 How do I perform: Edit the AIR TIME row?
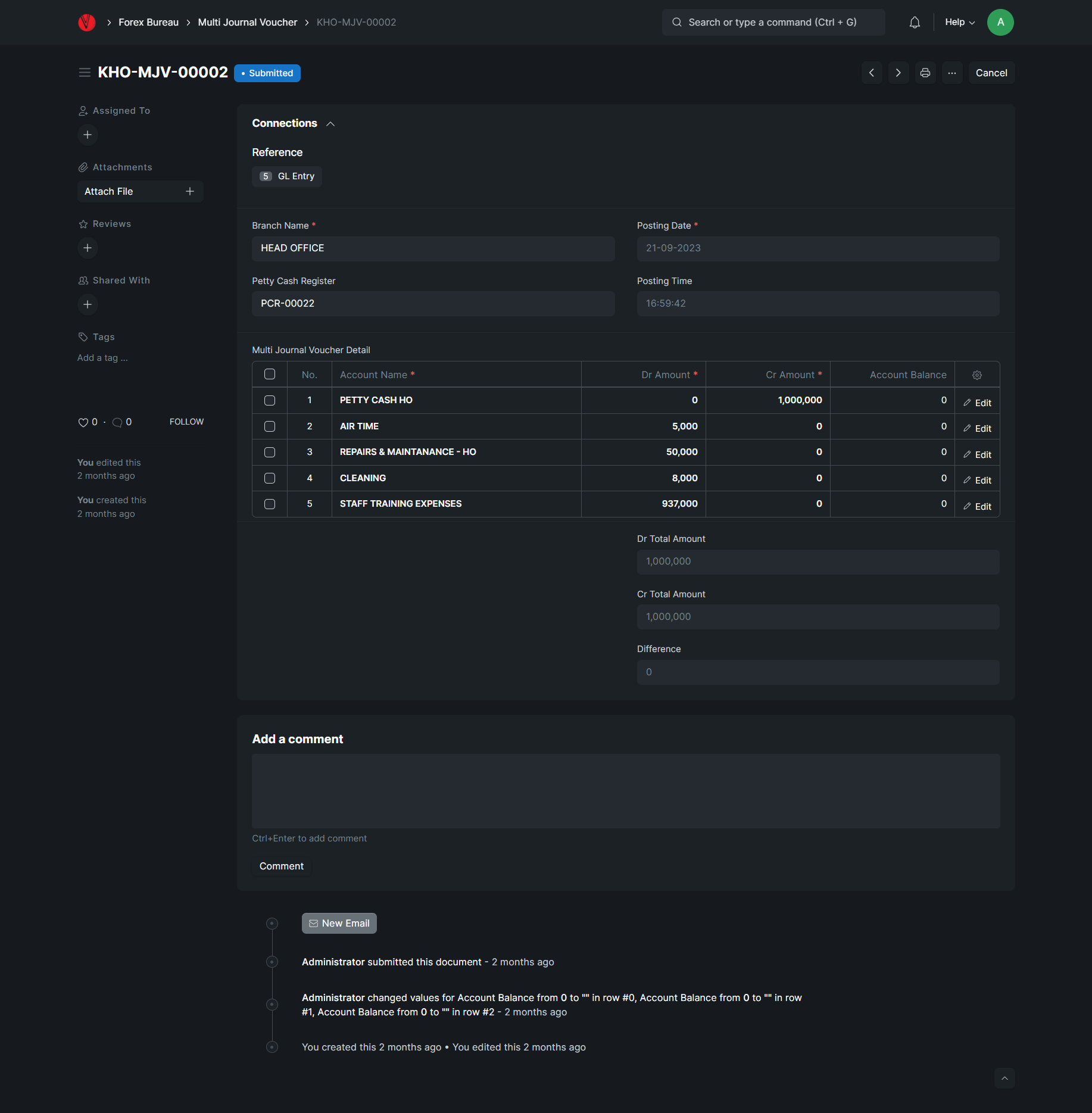[x=977, y=428]
